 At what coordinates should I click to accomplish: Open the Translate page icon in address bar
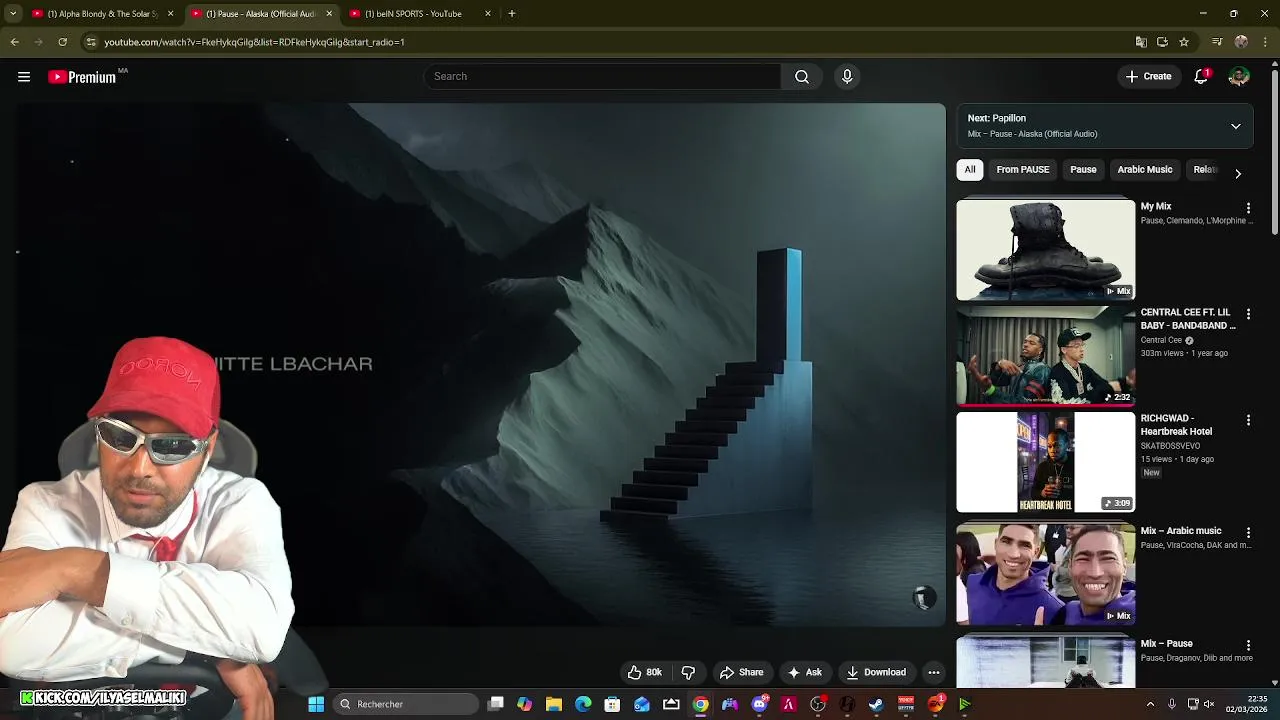coord(1141,42)
